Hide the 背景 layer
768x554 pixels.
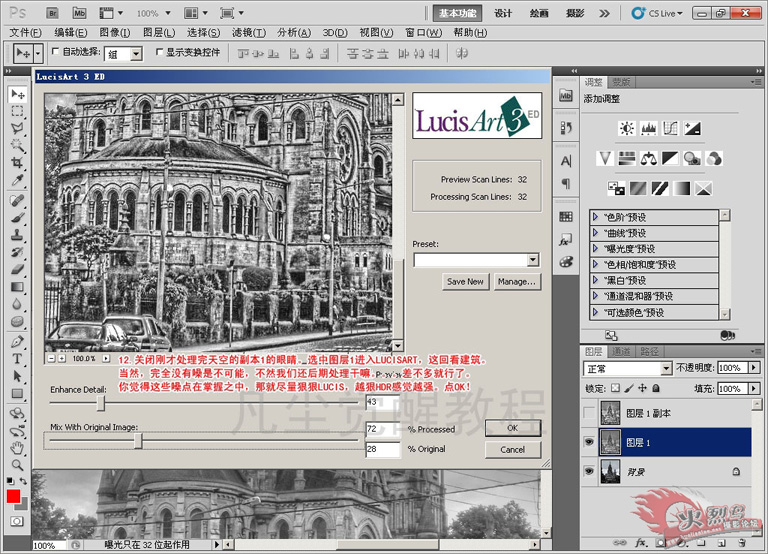point(589,472)
